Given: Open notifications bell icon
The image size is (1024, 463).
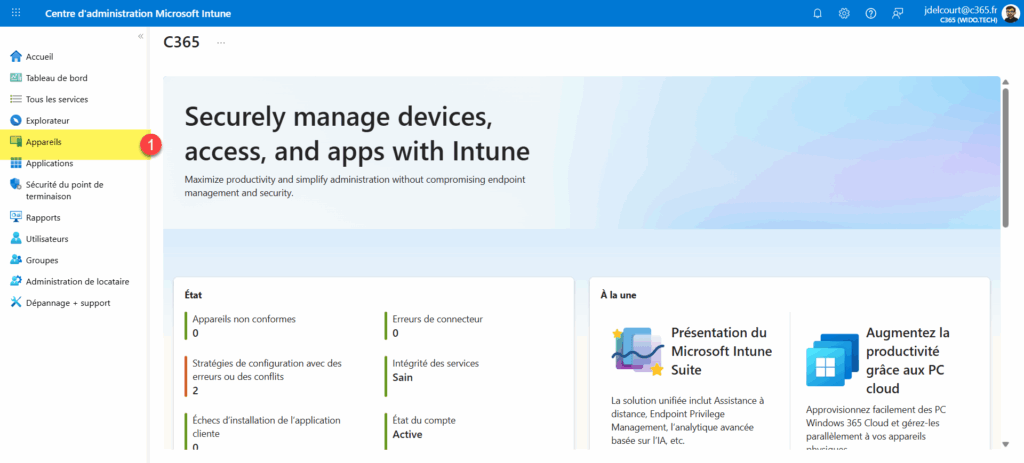Looking at the screenshot, I should pos(817,13).
